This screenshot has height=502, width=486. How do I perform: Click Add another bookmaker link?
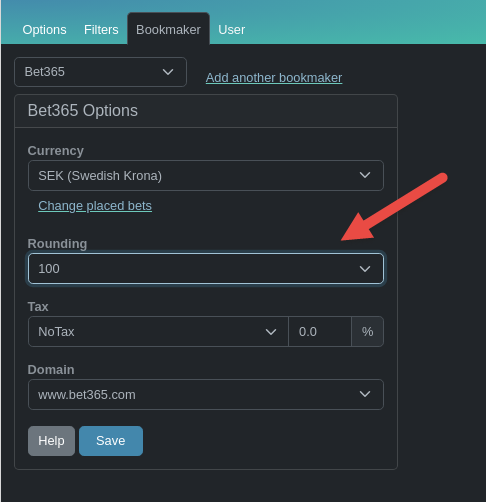point(274,78)
